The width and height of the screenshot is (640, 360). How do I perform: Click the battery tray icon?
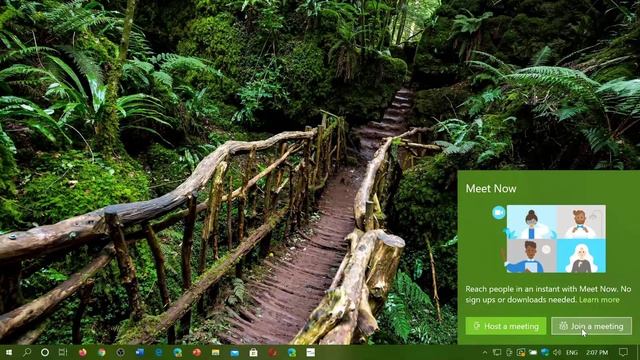(533, 352)
